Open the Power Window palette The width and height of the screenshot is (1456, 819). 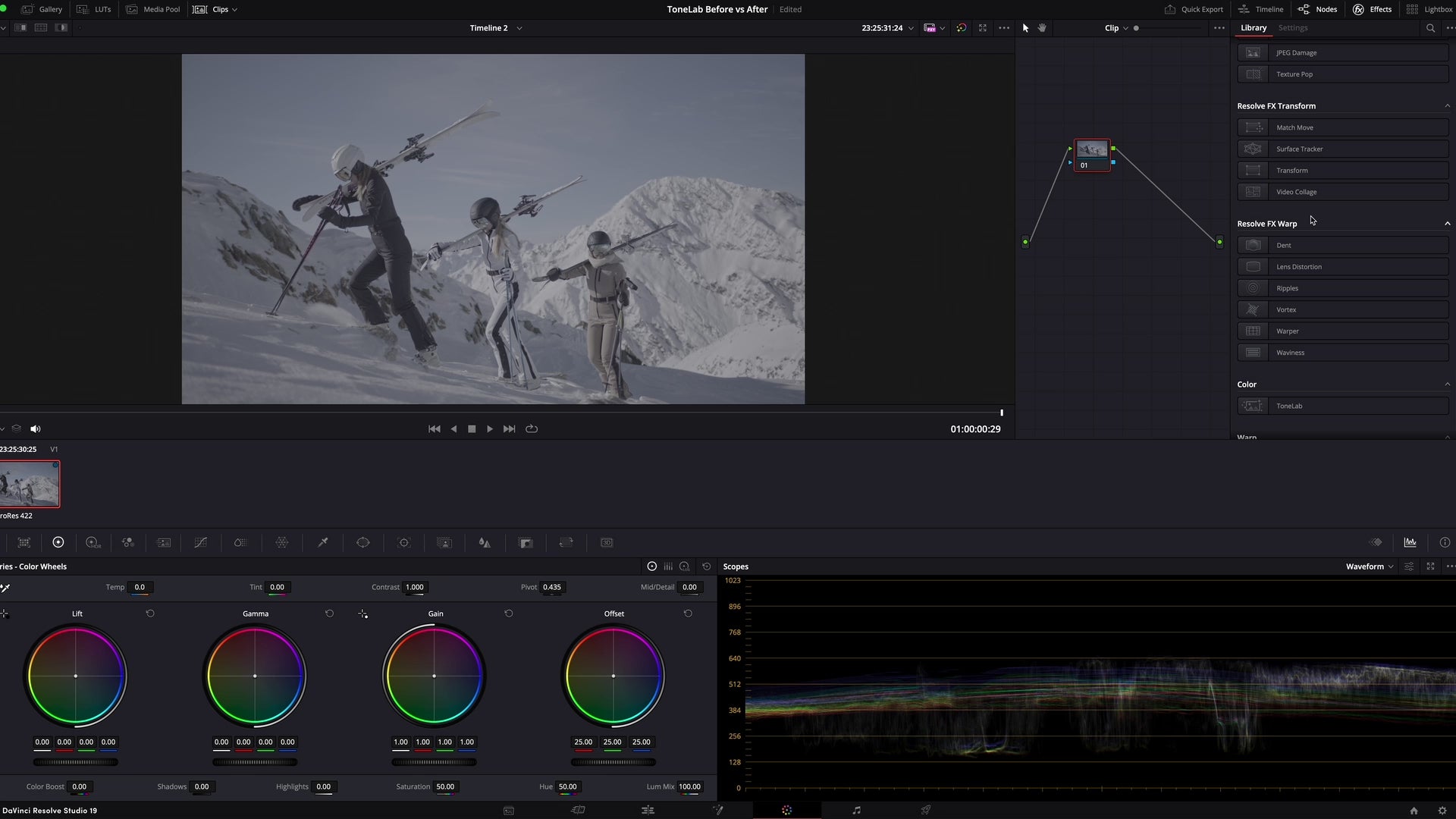coord(363,543)
